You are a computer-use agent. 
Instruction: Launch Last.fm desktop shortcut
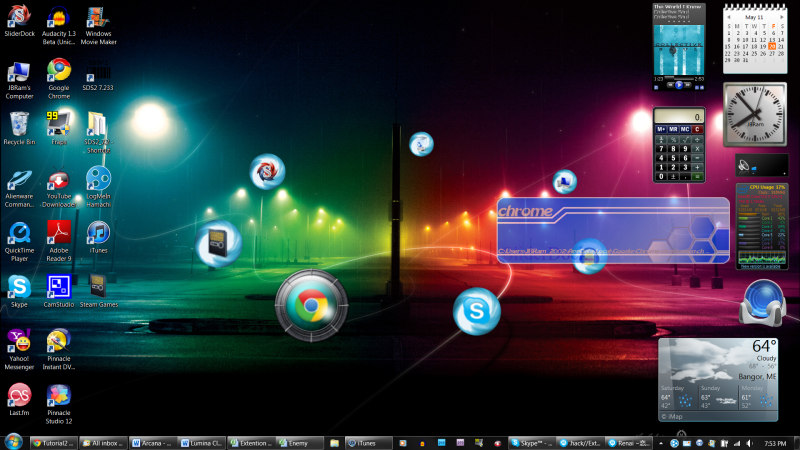click(19, 399)
